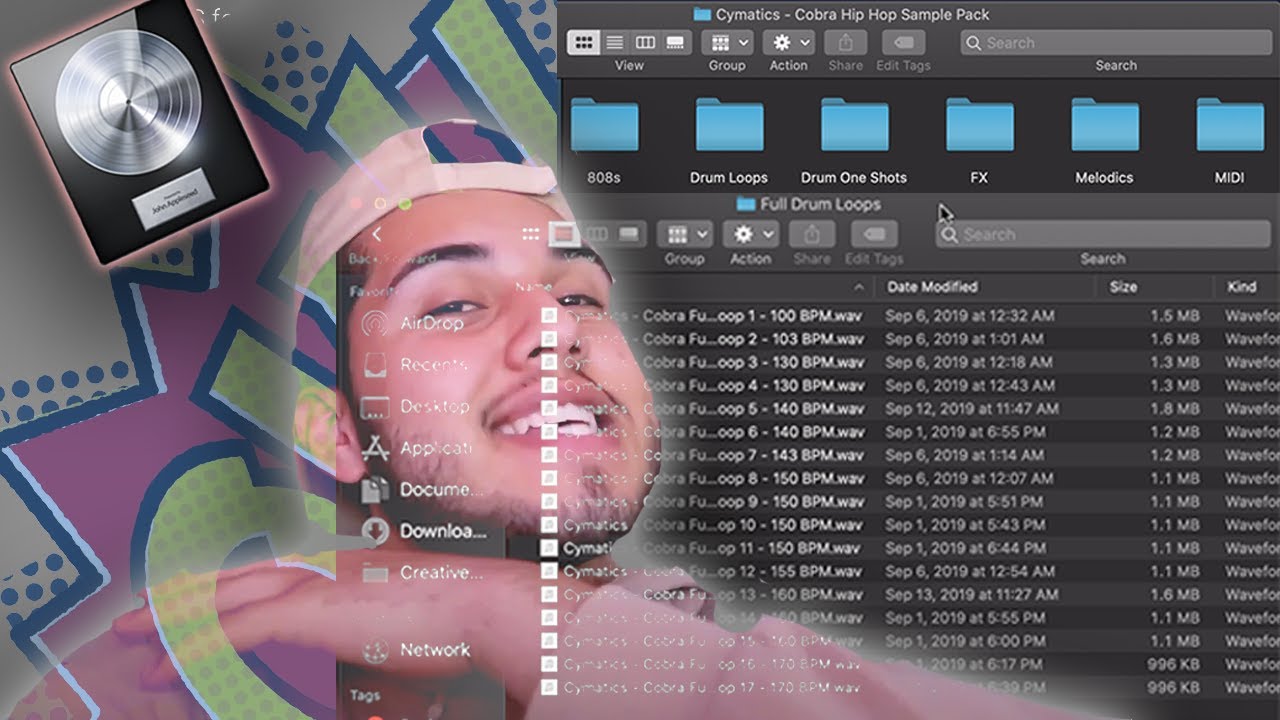Select file Loop 2 - 103 BPM.wav

[703, 339]
